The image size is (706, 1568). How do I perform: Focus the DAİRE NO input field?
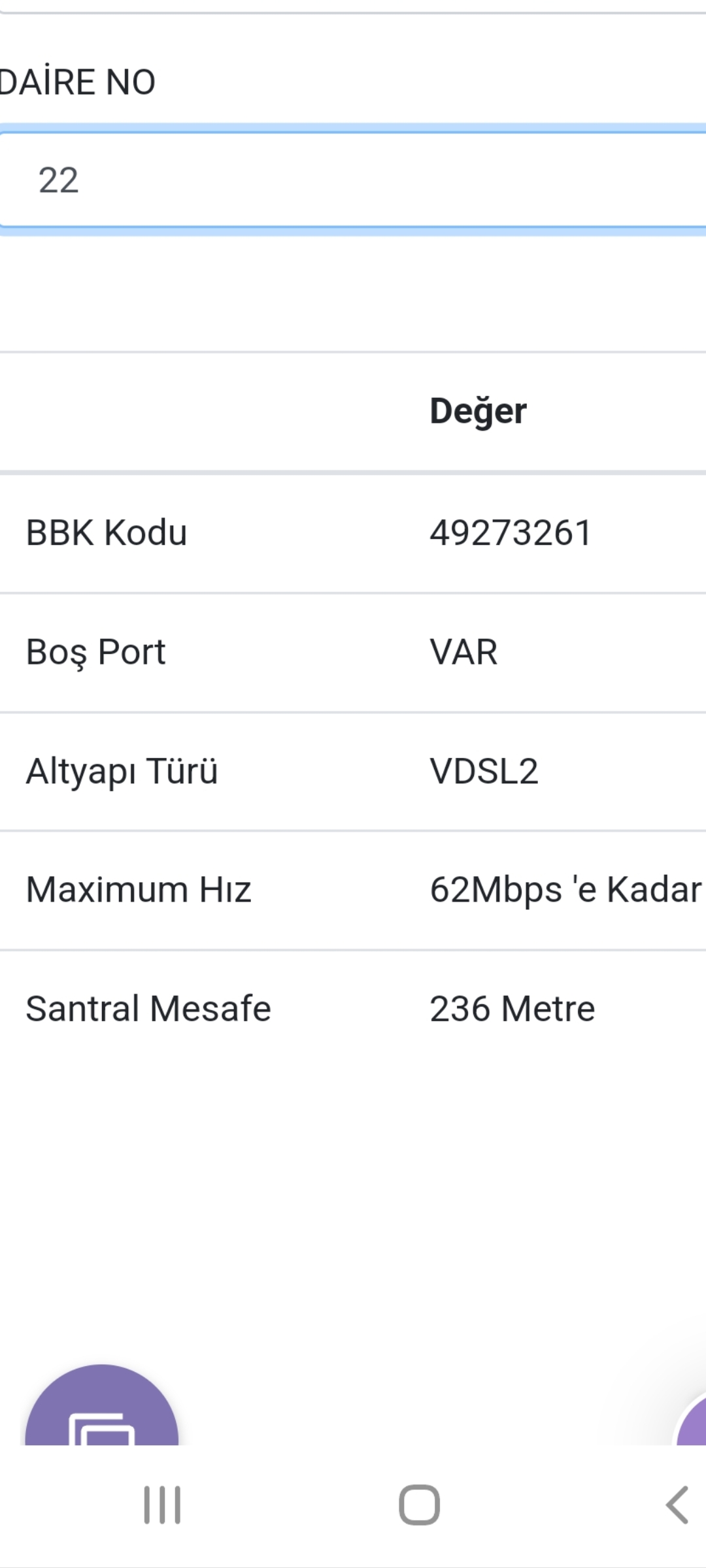[x=353, y=180]
